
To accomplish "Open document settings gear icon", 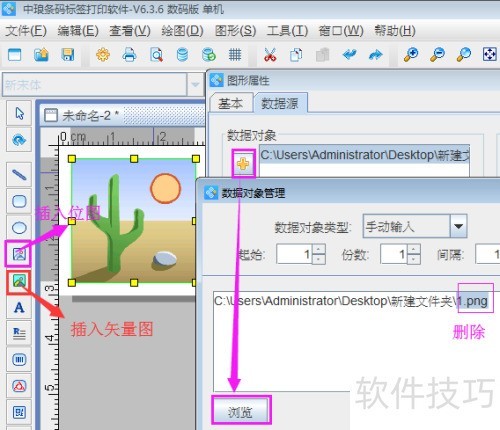I will coord(103,54).
